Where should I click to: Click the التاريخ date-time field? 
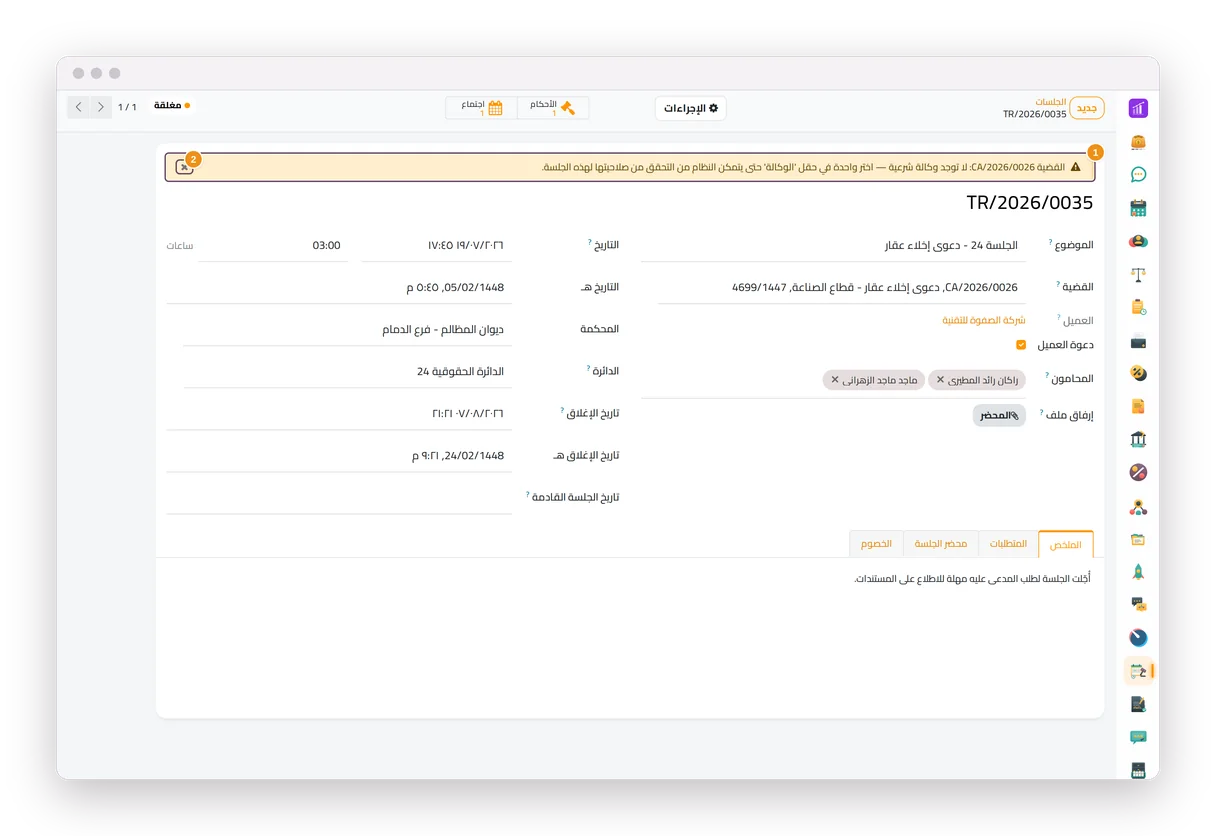[437, 246]
